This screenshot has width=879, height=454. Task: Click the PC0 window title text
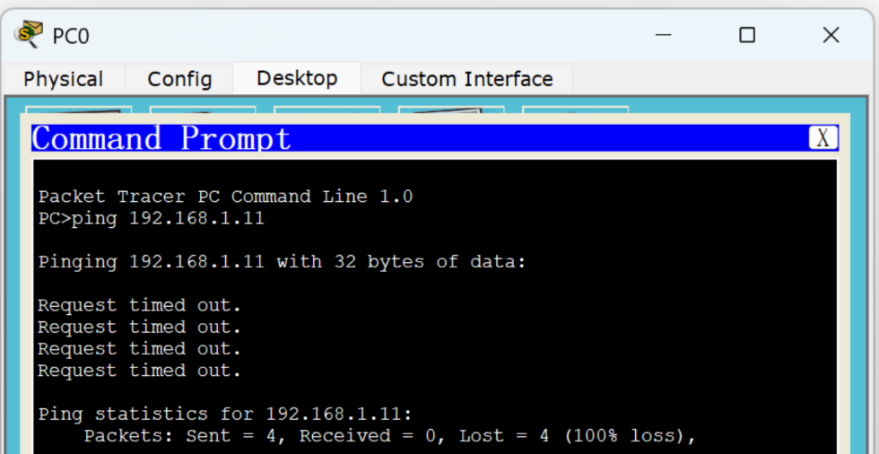tap(71, 36)
